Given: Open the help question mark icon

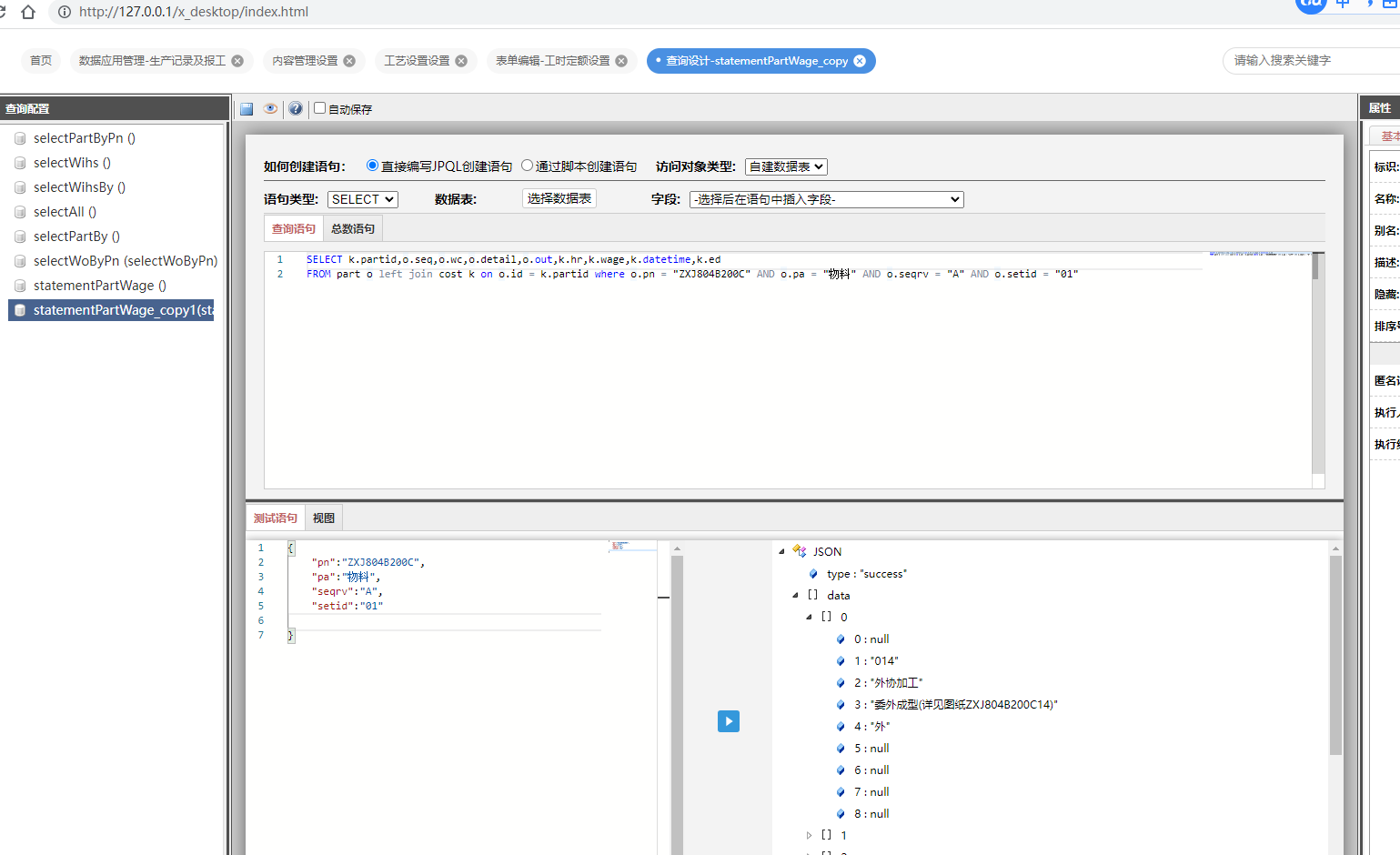Looking at the screenshot, I should 296,109.
